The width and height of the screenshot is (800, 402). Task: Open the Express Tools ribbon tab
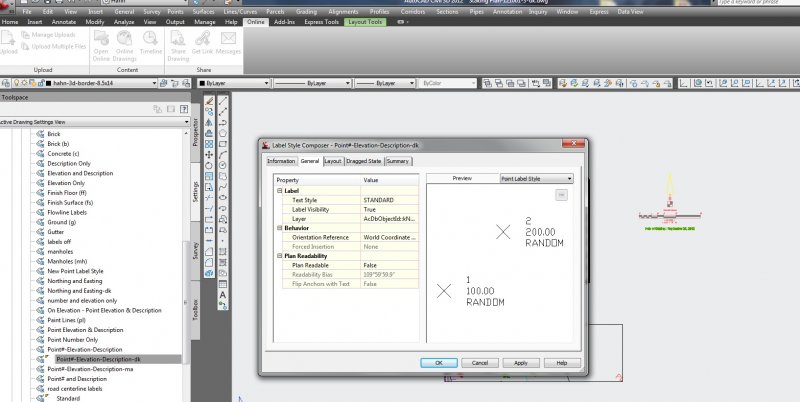click(321, 21)
